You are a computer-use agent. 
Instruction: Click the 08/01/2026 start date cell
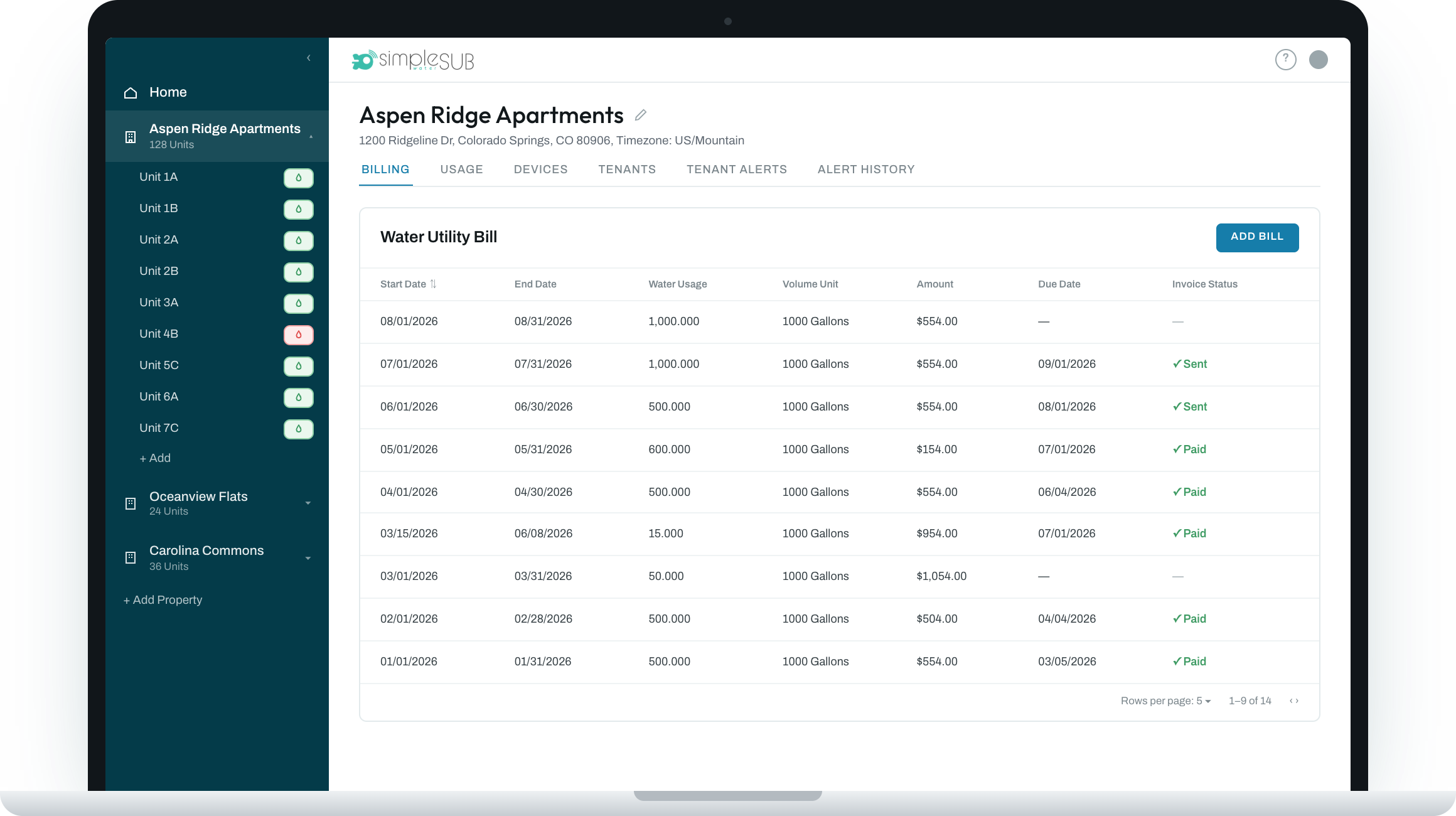409,321
